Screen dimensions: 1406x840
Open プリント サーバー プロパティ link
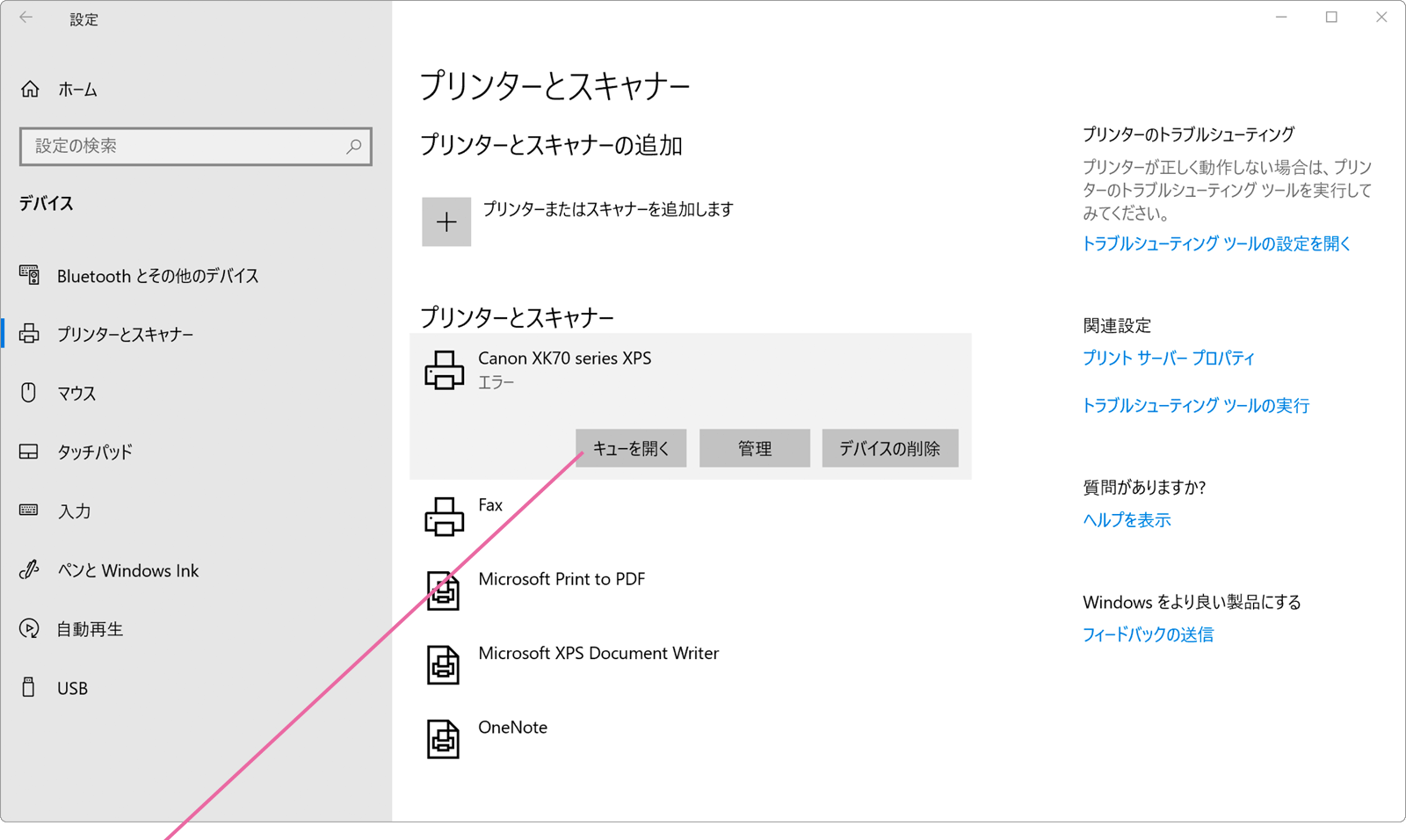coord(1169,358)
